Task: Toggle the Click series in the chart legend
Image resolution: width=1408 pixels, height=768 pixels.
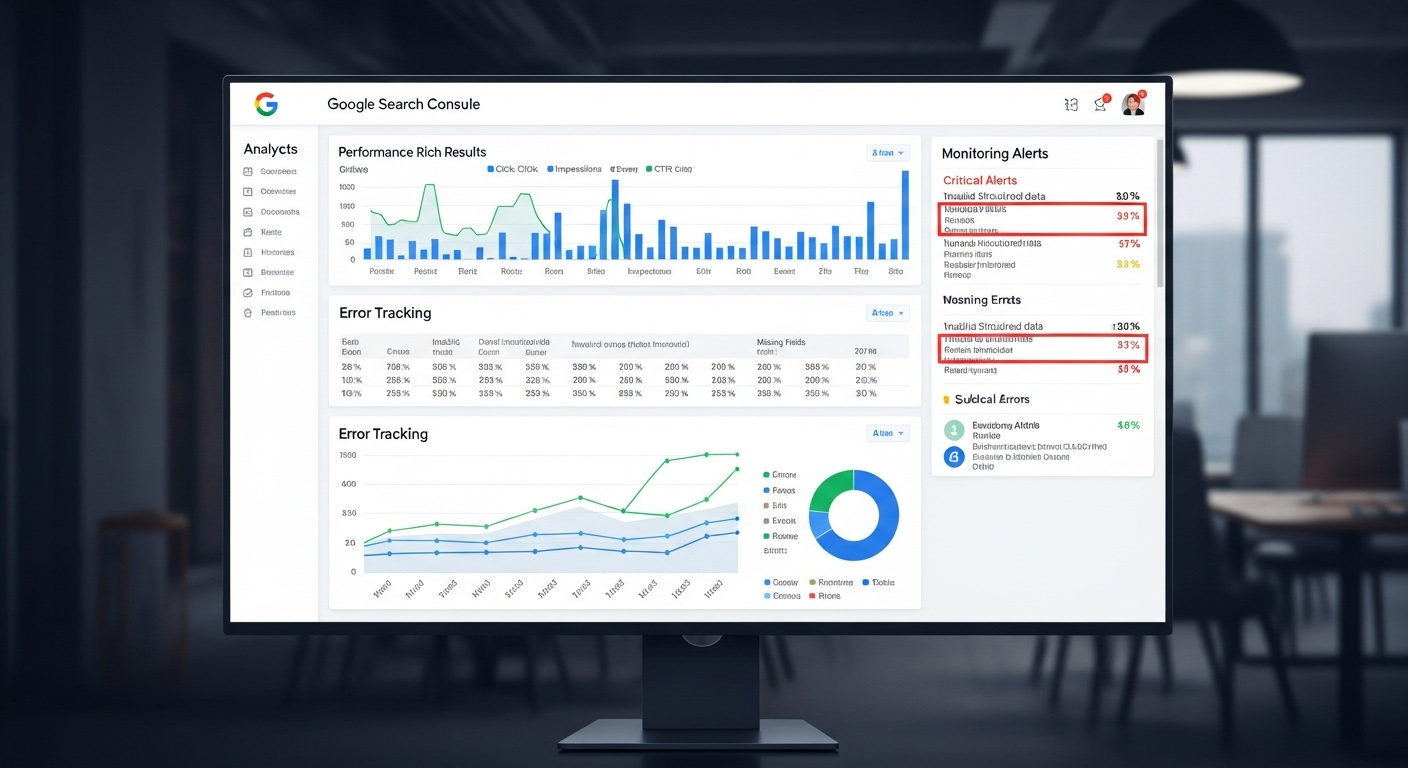Action: pyautogui.click(x=512, y=169)
